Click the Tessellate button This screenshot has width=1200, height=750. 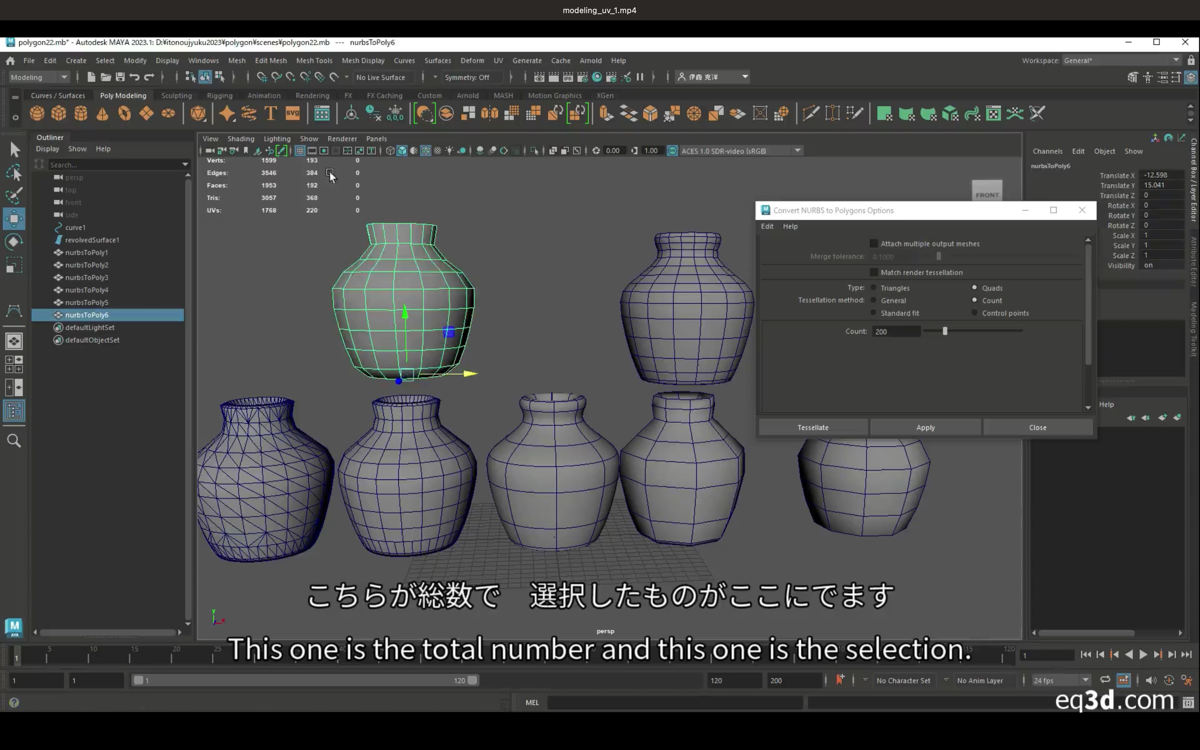[813, 427]
